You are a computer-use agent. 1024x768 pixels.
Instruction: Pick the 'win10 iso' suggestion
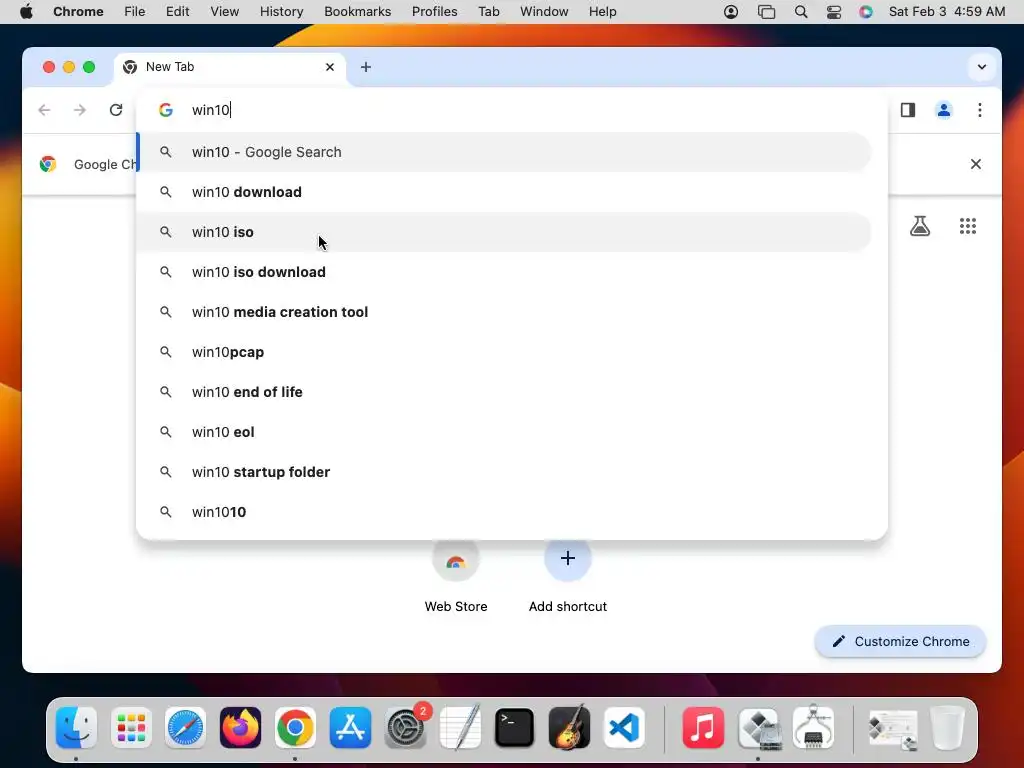coord(504,232)
